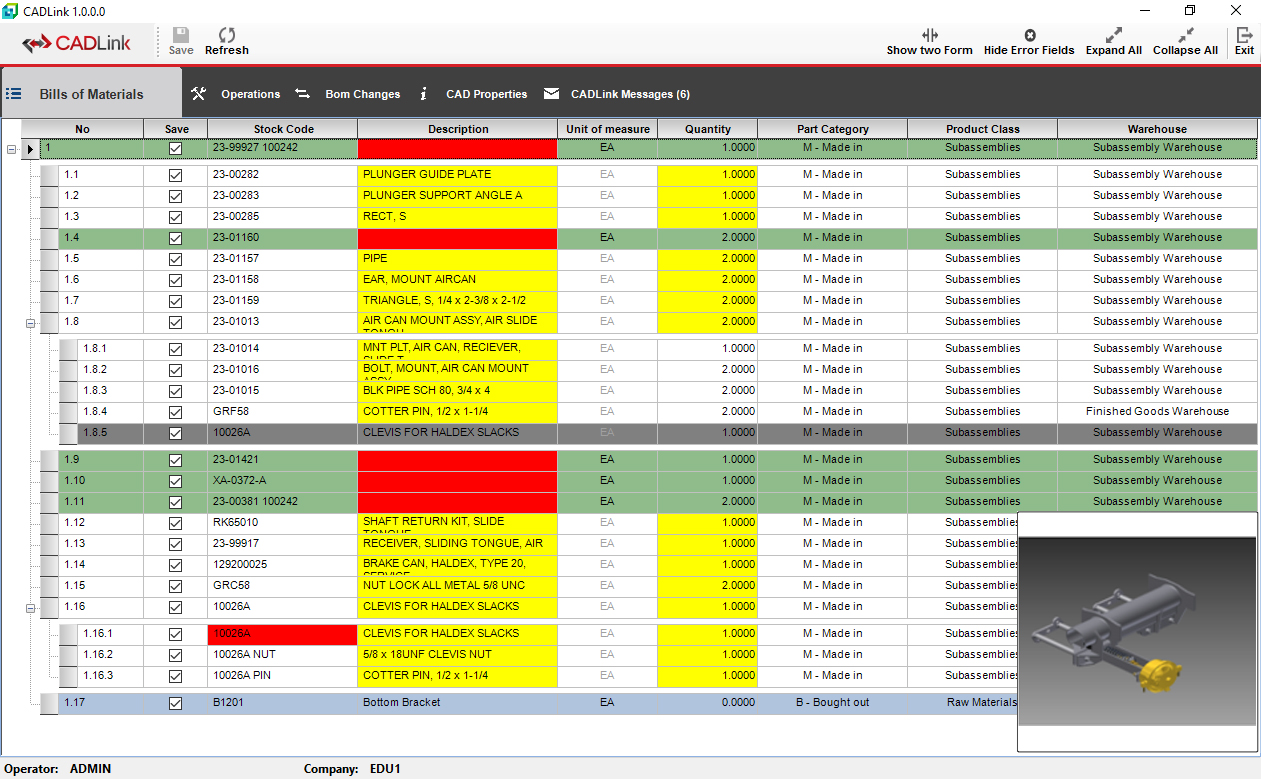Viewport: 1261px width, 779px height.
Task: Click the Warehouse column header
Action: click(x=1157, y=129)
